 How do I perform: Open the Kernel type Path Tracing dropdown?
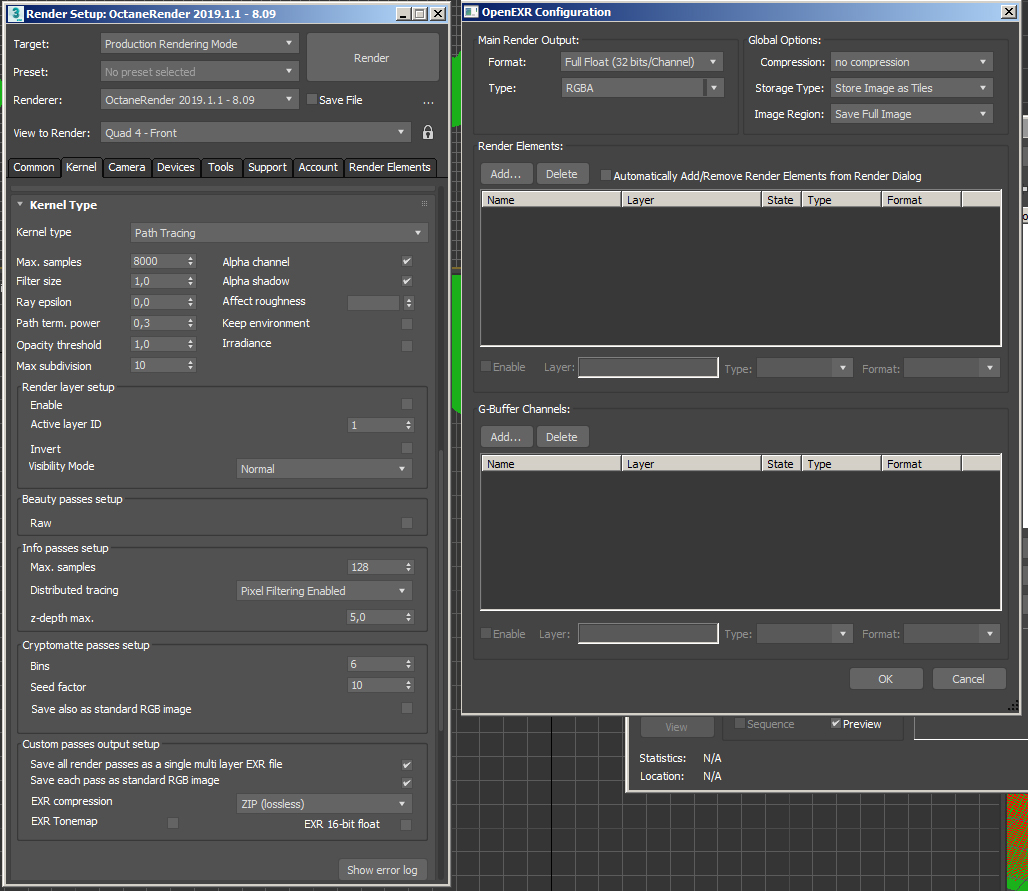coord(279,233)
